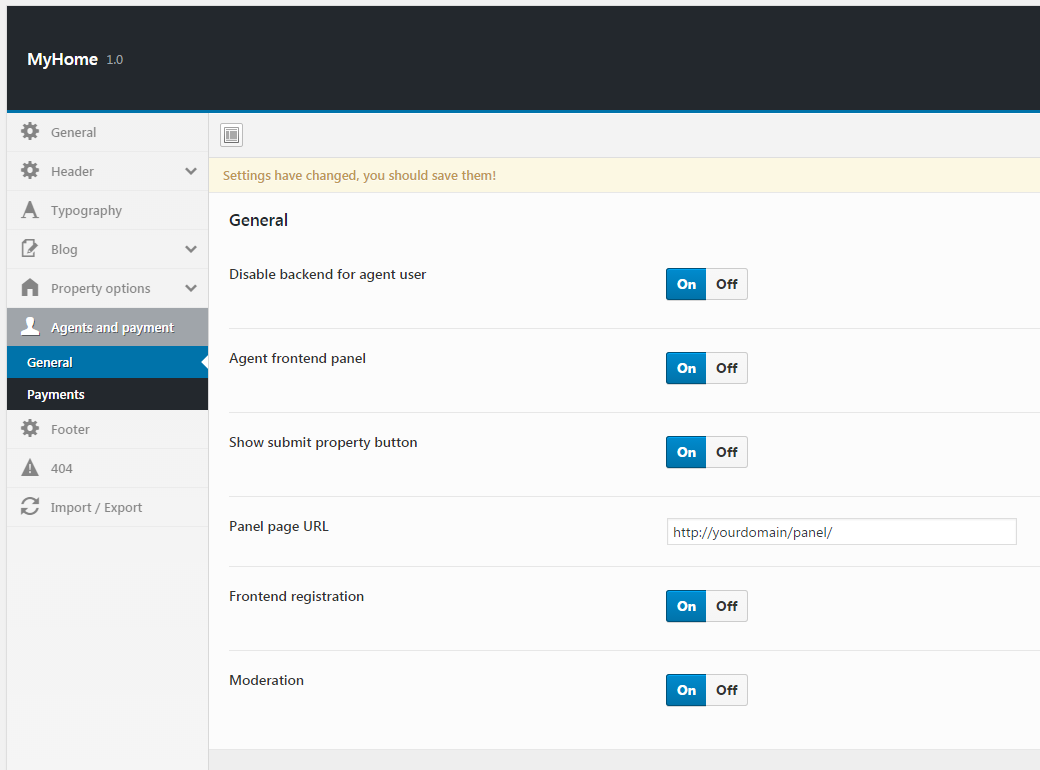Set Show submit property button On
The height and width of the screenshot is (770, 1040).
pyautogui.click(x=686, y=452)
